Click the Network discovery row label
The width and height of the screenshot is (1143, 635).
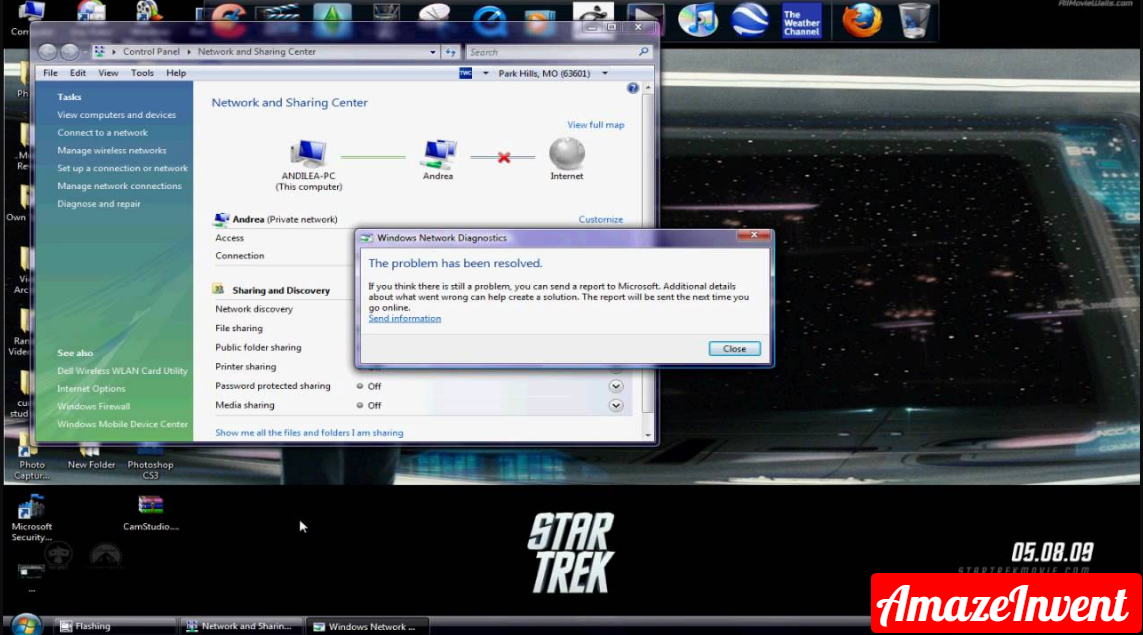click(x=254, y=309)
